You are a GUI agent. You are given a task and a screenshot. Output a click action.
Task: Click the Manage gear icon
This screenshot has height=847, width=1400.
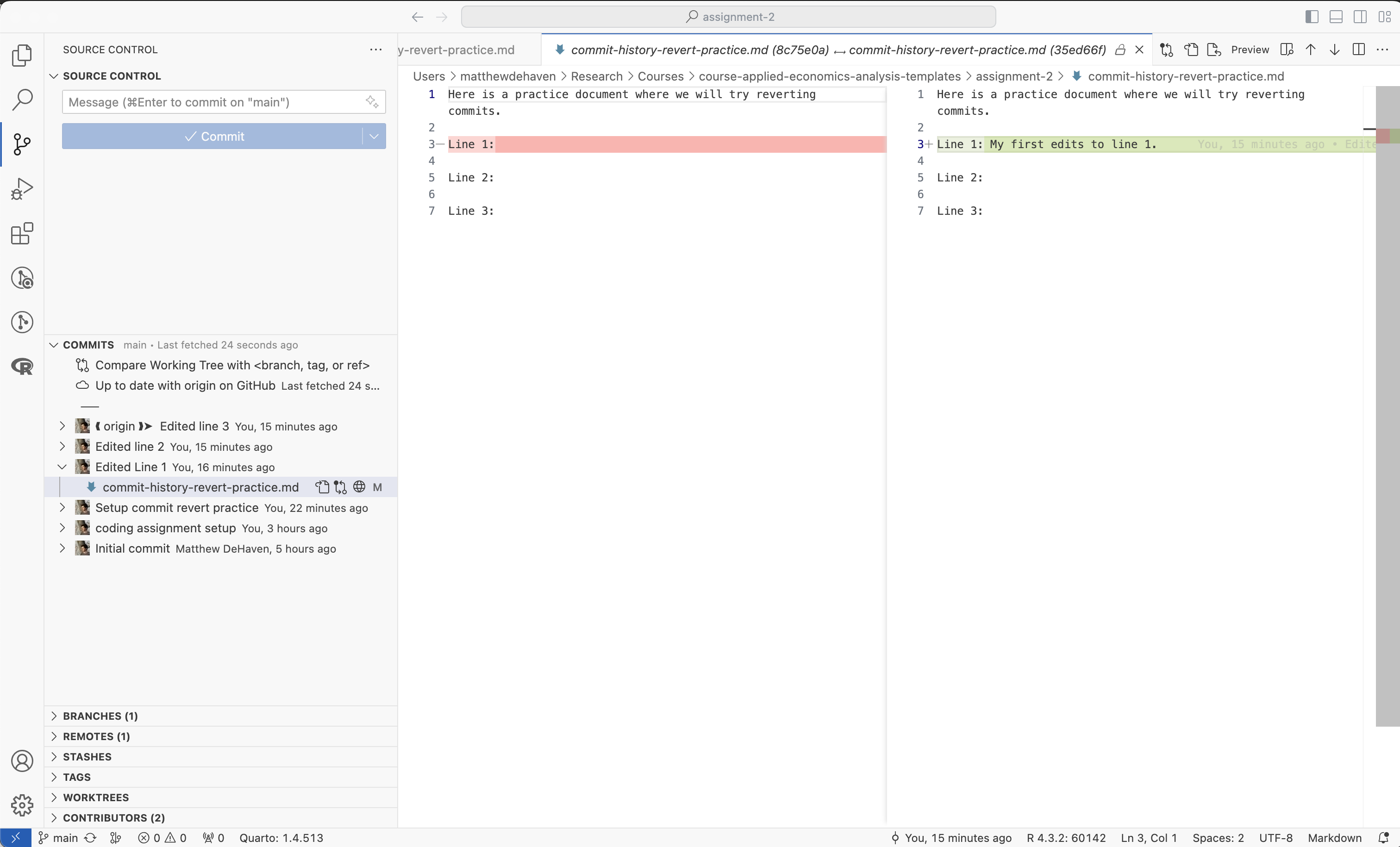point(22,805)
